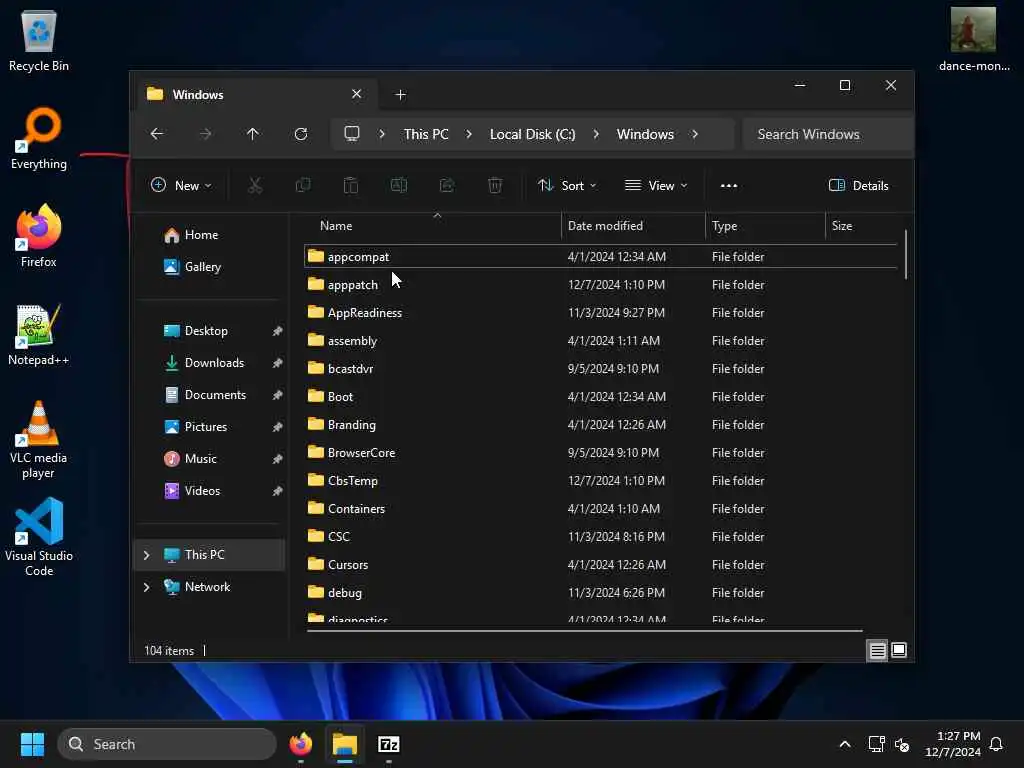
Task: Go back with the Back arrow
Action: coord(157,134)
